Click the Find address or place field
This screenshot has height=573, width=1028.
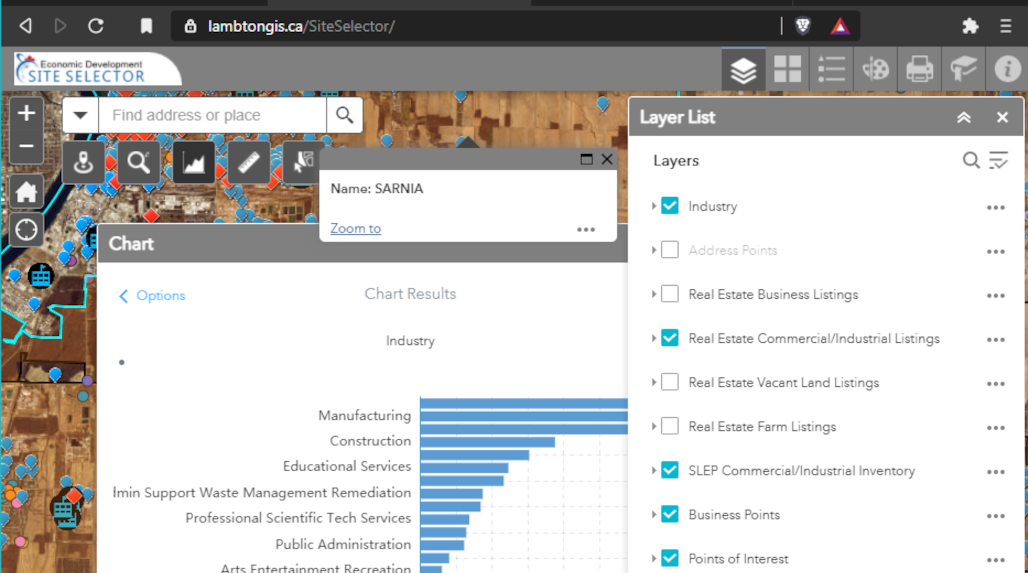212,115
